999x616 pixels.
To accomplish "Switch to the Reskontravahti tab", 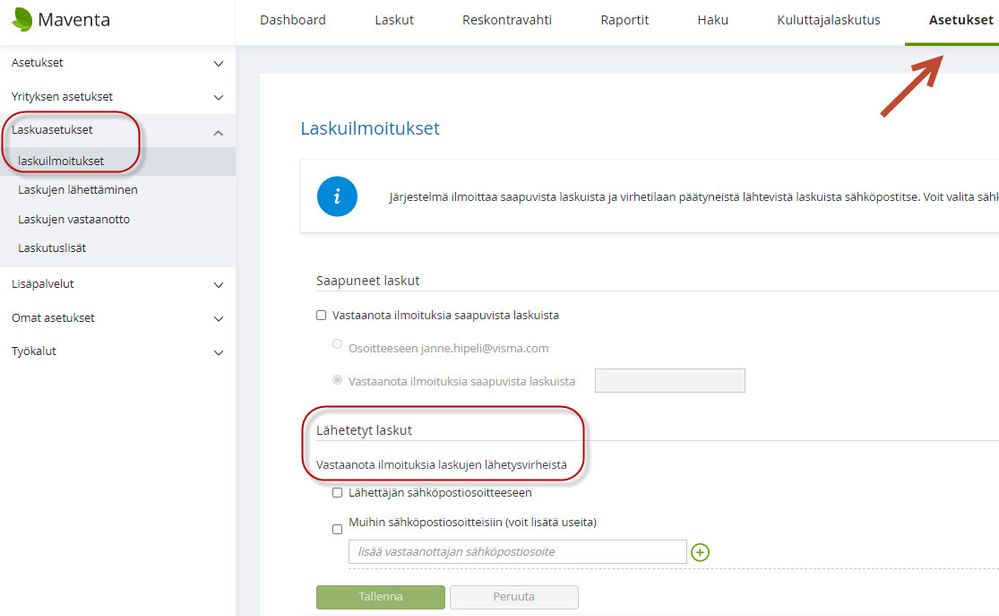I will 507,20.
